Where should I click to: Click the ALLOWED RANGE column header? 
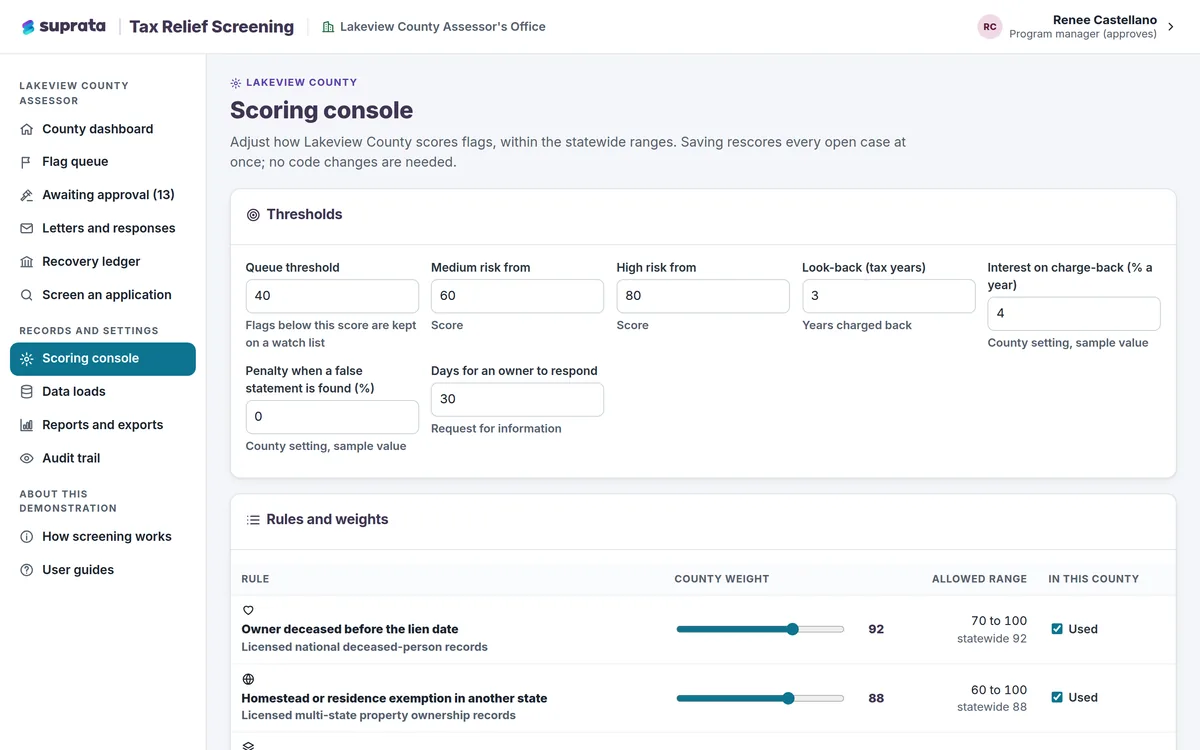tap(979, 579)
